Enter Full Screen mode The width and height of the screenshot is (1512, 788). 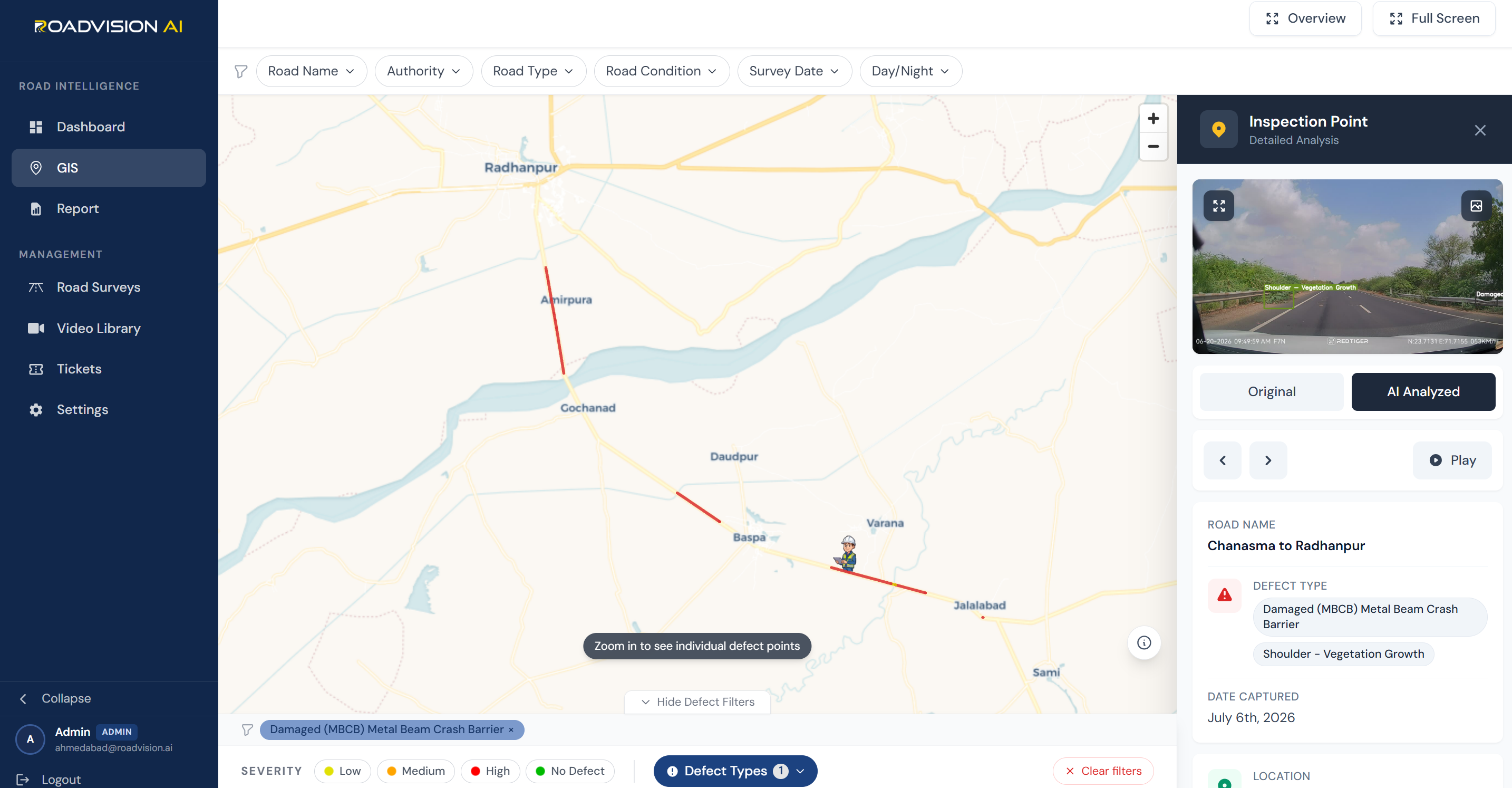(x=1434, y=19)
